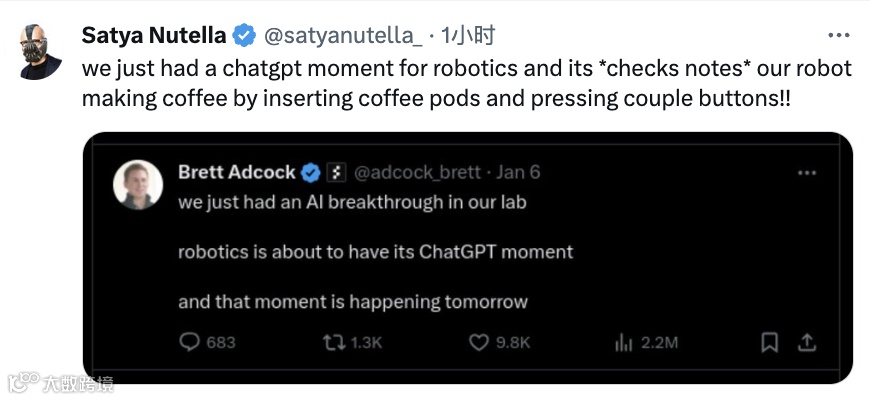Viewport: 870px width, 400px height.
Task: Open the @adcock_brett handle
Action: point(417,173)
